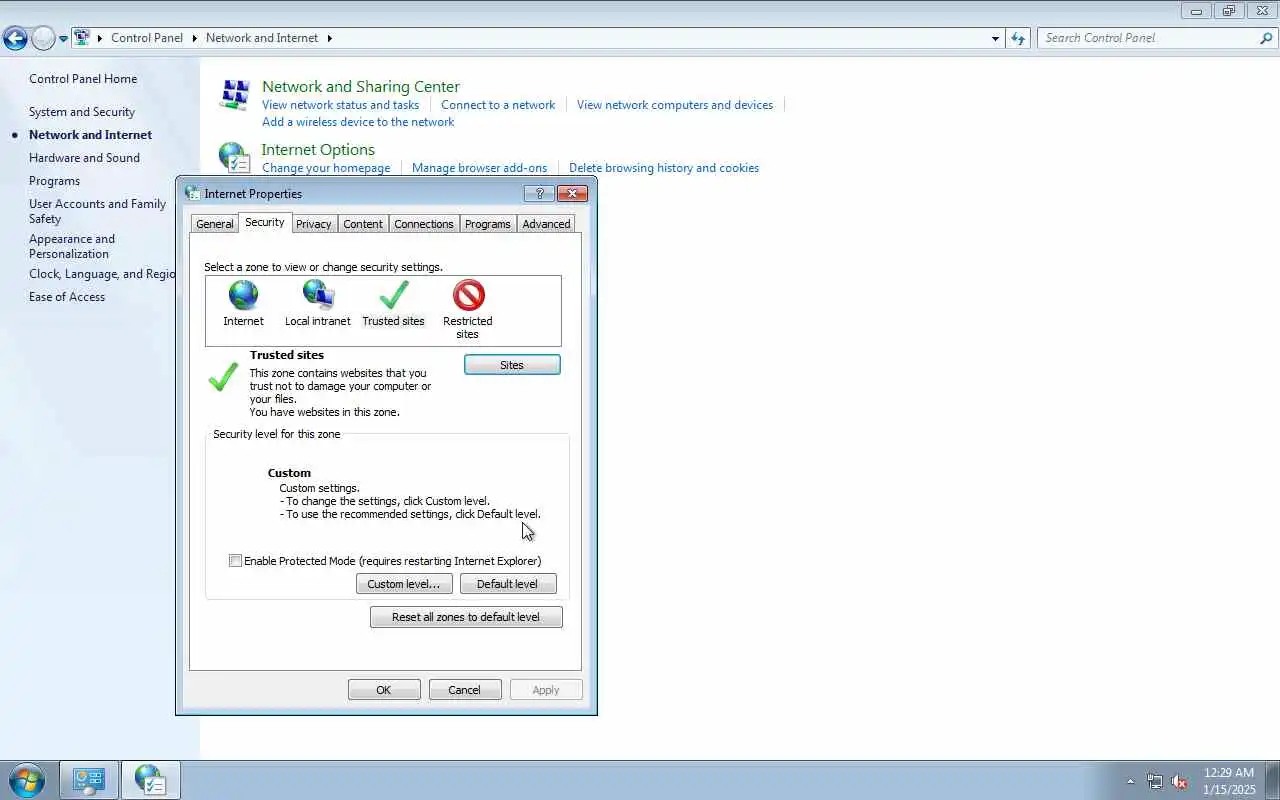Click Network and Internet in the address breadcrumb

[262, 38]
